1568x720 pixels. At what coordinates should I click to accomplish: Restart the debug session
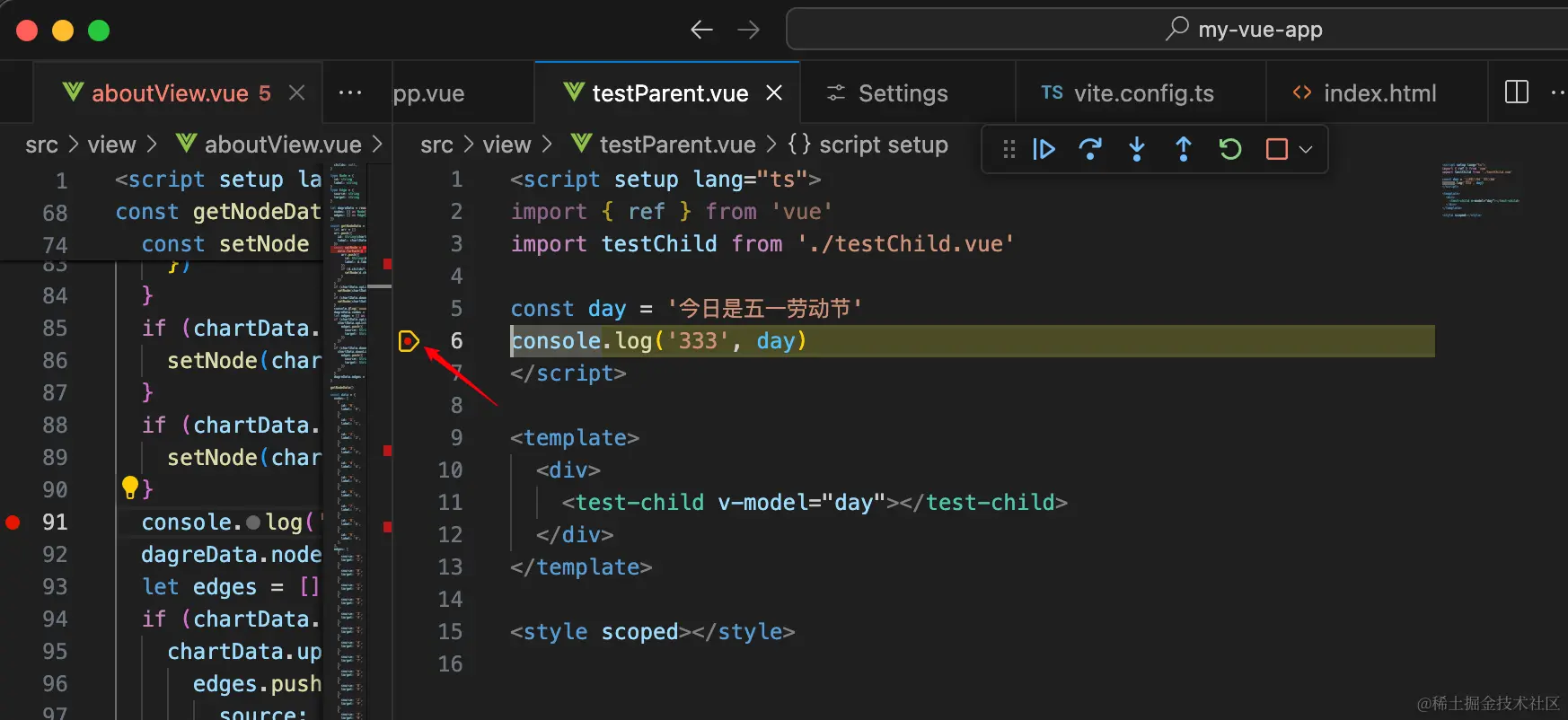click(x=1230, y=149)
